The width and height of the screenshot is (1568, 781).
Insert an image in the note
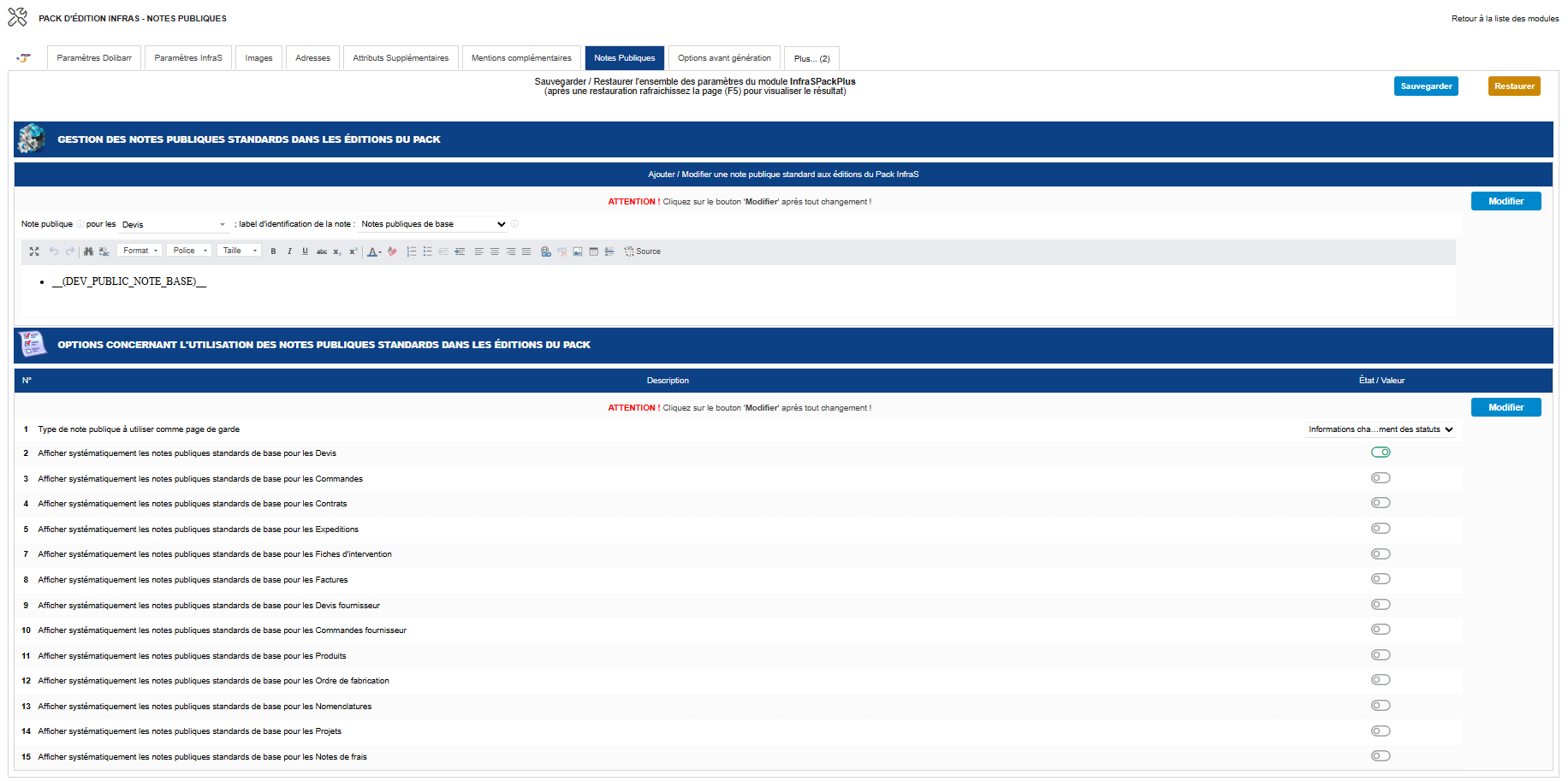click(x=578, y=251)
